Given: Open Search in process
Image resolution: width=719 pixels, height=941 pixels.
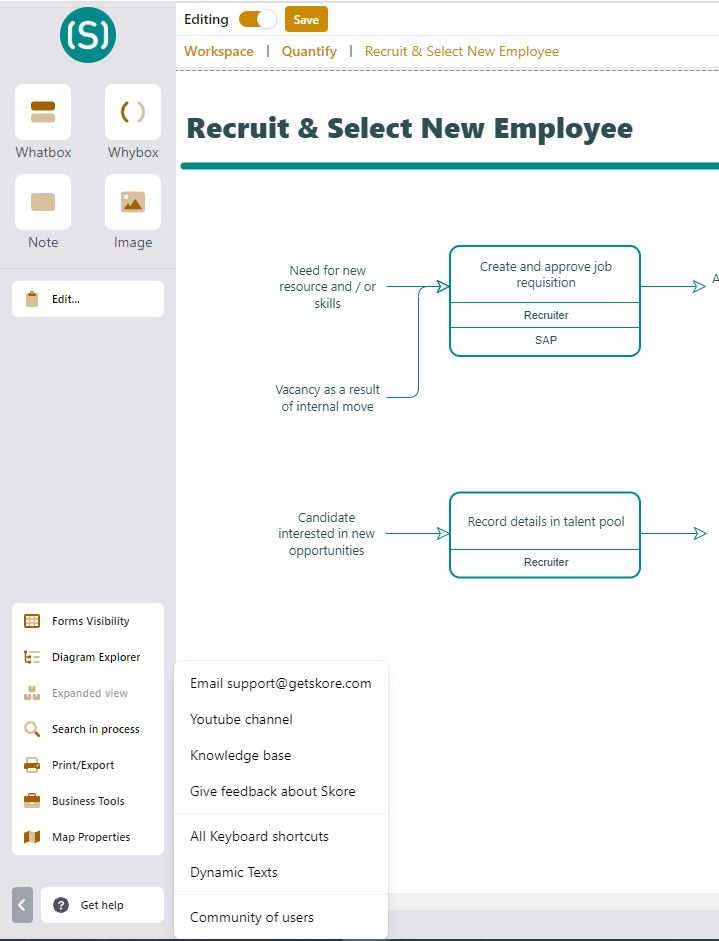Looking at the screenshot, I should click(x=88, y=729).
